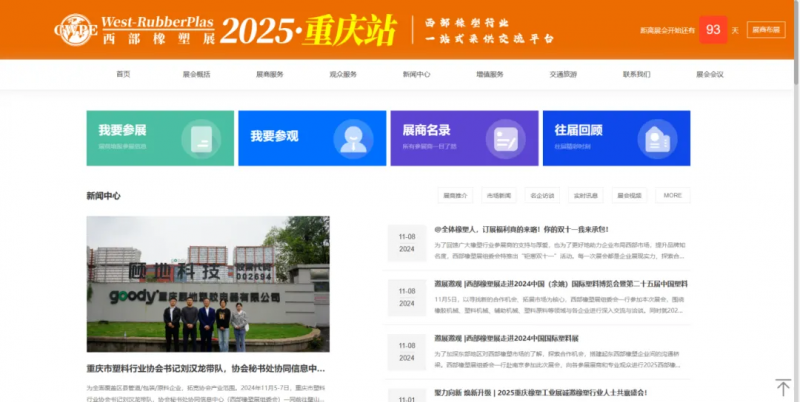Switch to the 展商推介 news tab
This screenshot has height=402, width=800.
pos(454,196)
